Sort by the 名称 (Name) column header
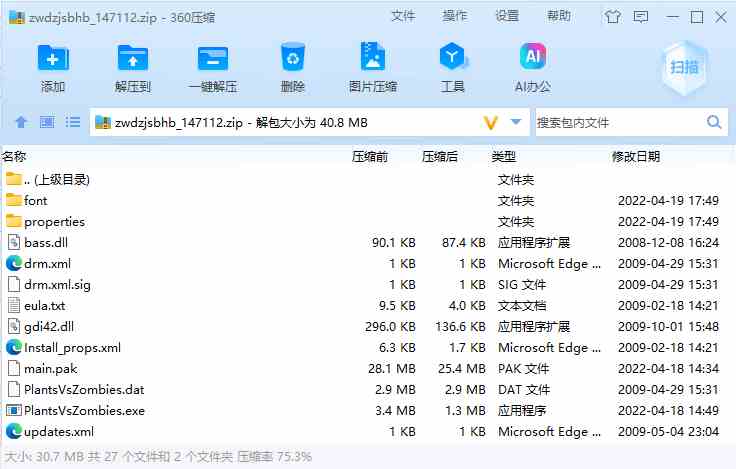 [x=14, y=156]
